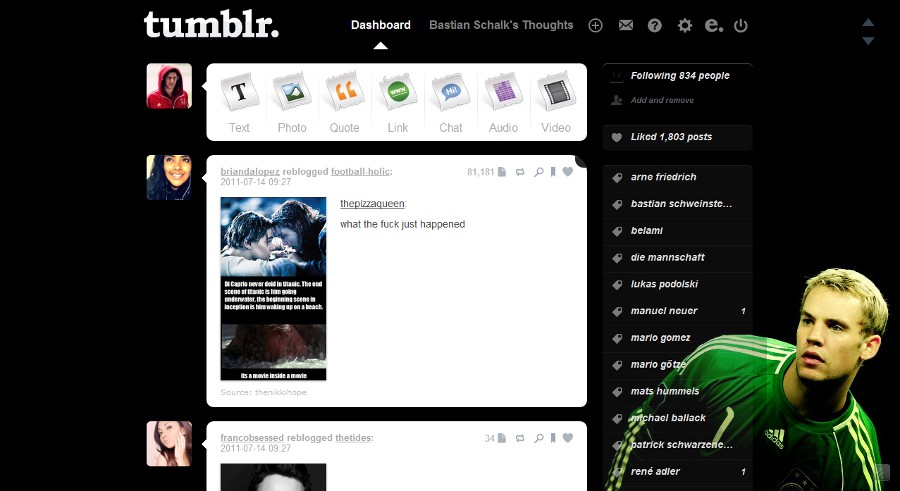The image size is (900, 491).
Task: Open source link thenikkihope
Action: click(x=280, y=392)
